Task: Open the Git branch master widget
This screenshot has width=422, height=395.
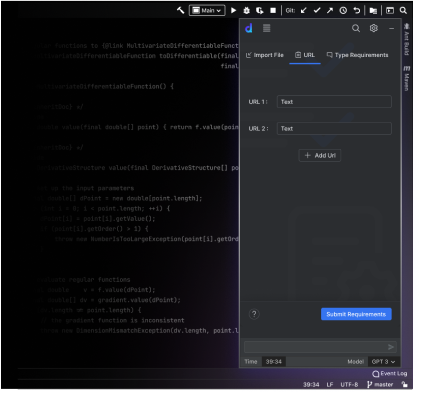Action: (380, 385)
